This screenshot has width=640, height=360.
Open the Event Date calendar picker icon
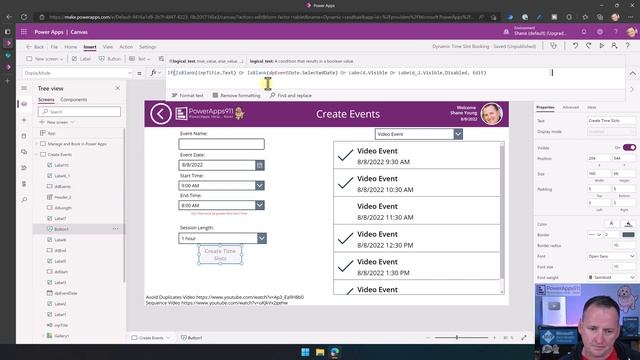[260, 165]
